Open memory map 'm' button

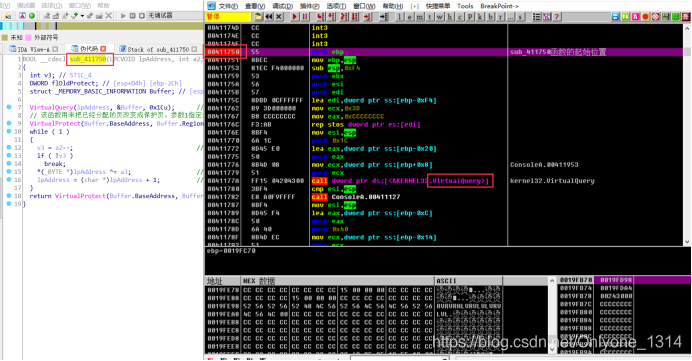pos(420,17)
